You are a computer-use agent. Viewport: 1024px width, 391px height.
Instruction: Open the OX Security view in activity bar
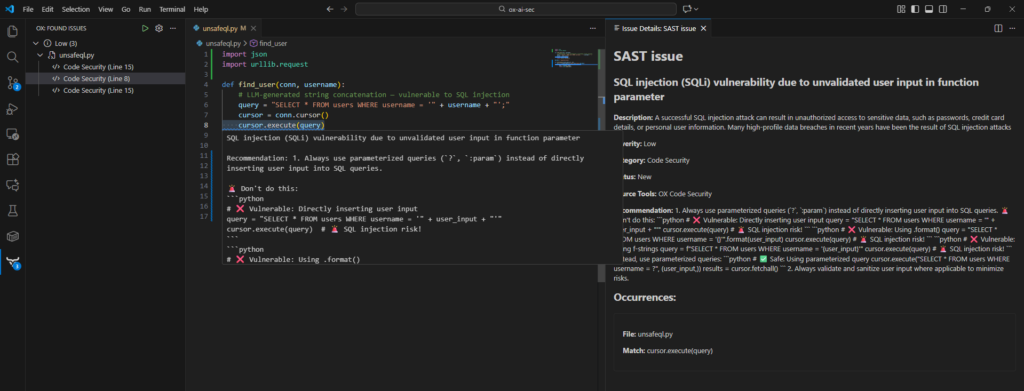[12, 262]
